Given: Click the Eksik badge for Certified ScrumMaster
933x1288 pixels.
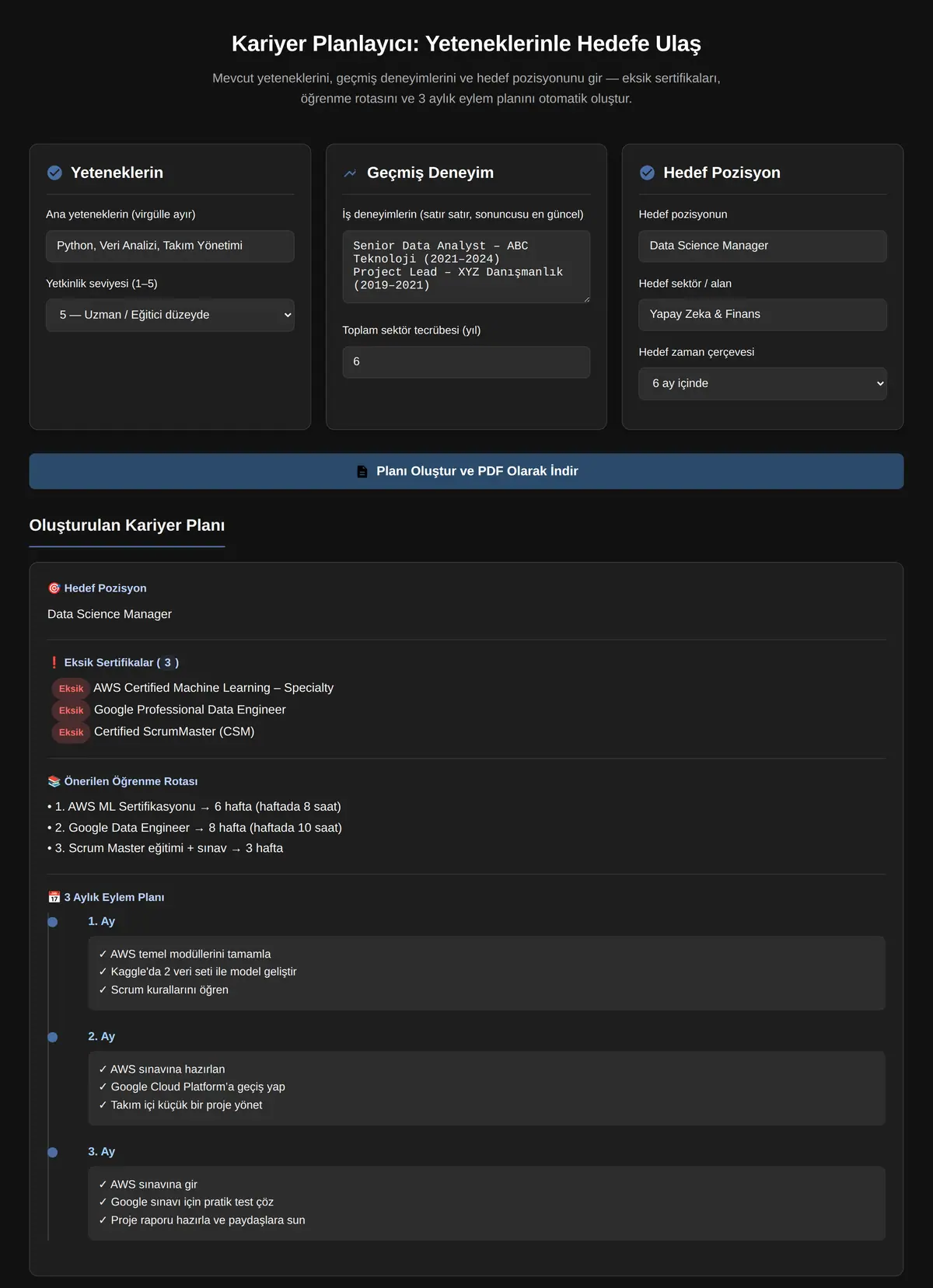Looking at the screenshot, I should coord(71,732).
